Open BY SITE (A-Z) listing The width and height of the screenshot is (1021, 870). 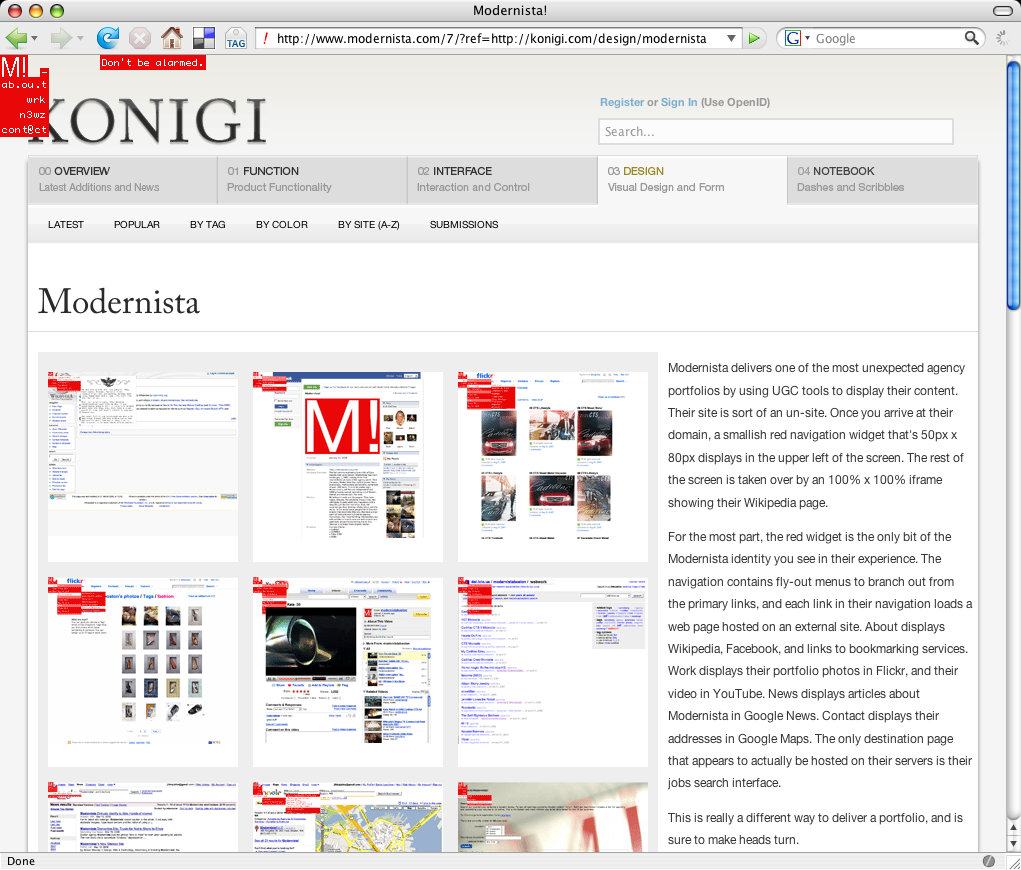(369, 225)
